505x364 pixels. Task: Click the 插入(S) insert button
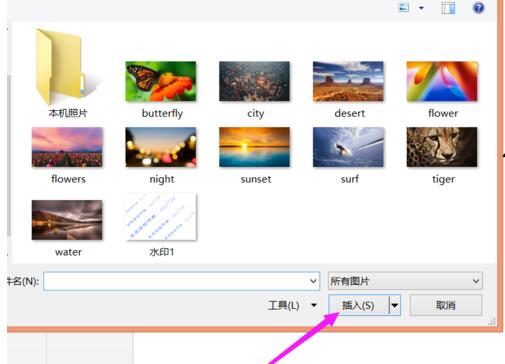[x=358, y=305]
